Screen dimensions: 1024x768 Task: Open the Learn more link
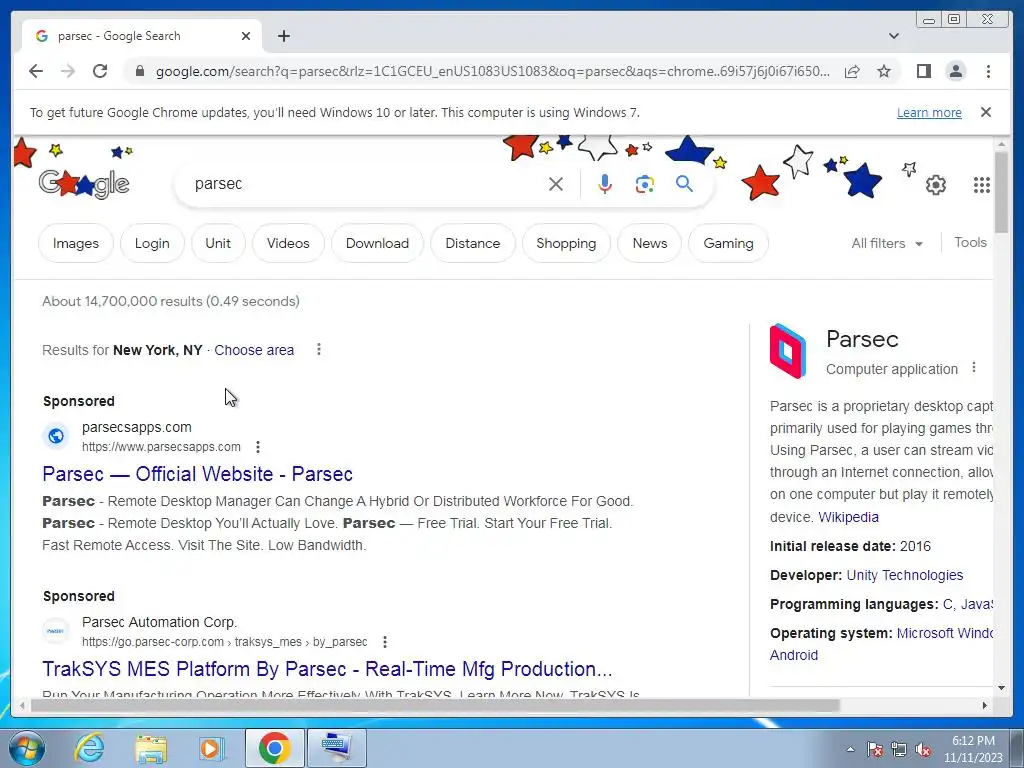929,112
